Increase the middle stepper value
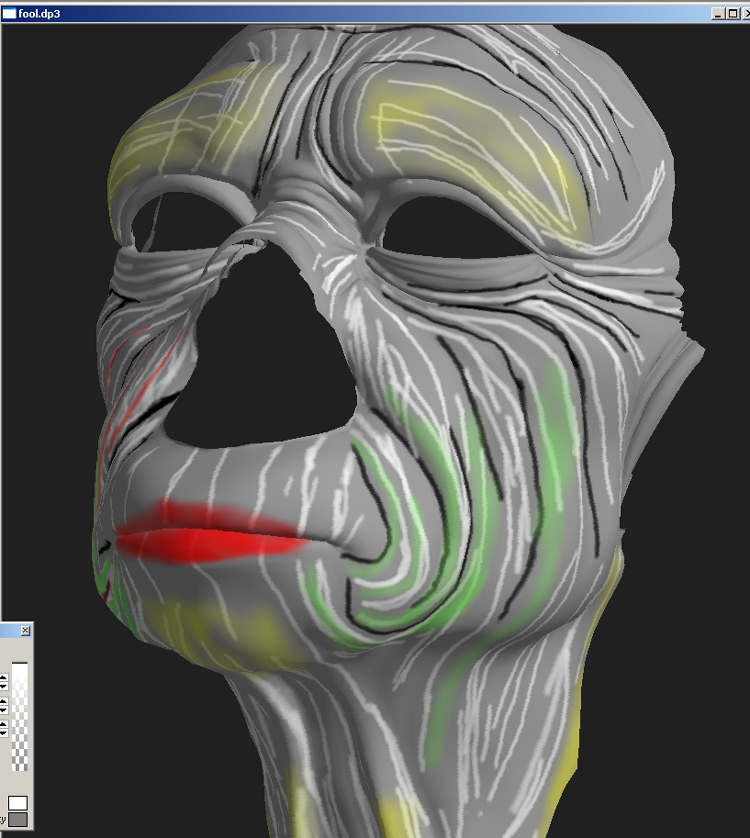The width and height of the screenshot is (750, 838). coord(3,701)
